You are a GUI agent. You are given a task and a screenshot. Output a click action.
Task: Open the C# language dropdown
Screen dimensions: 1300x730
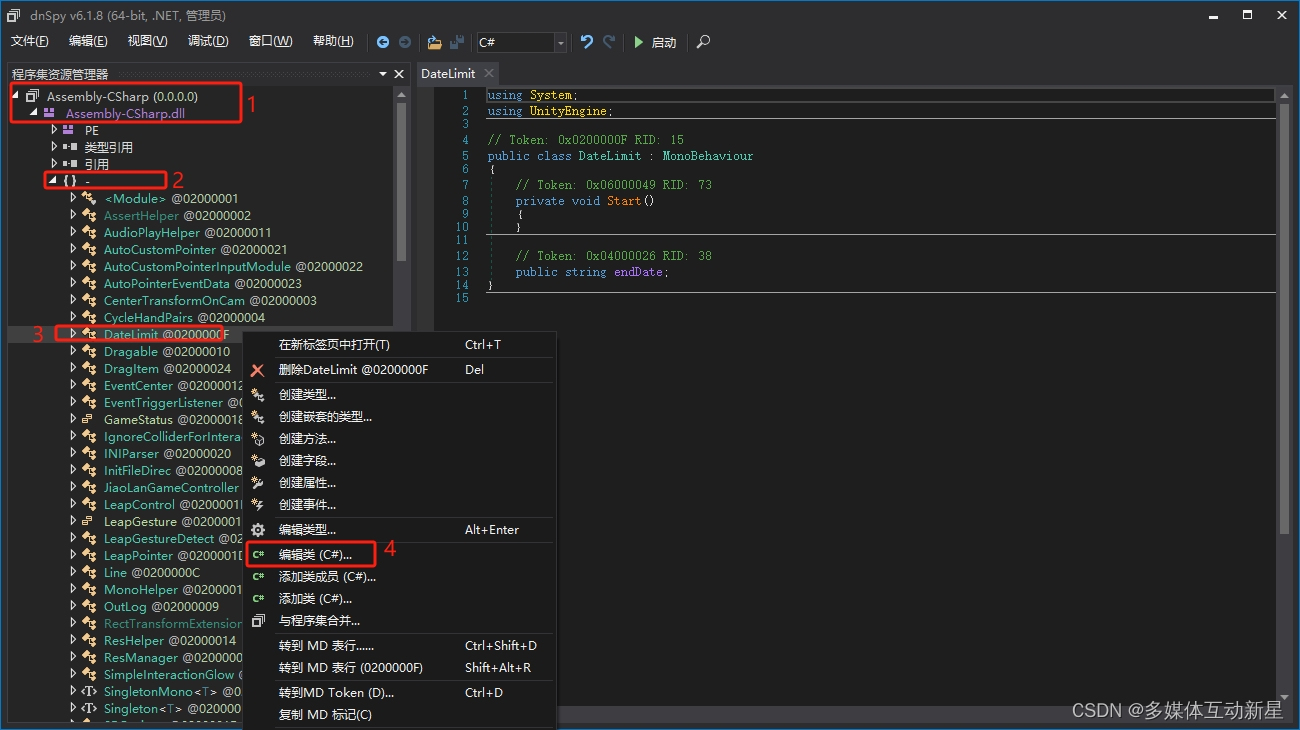pyautogui.click(x=560, y=42)
